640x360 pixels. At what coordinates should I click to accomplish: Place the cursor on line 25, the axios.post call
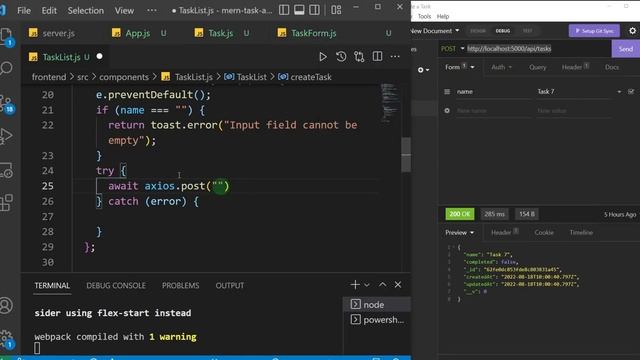pyautogui.click(x=169, y=186)
